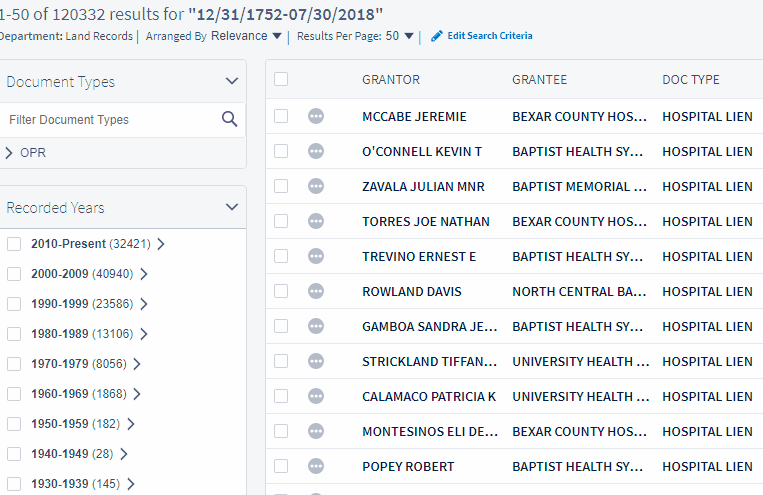Click the pencil icon beside Edit Search Criteria
This screenshot has width=763, height=495.
click(436, 36)
